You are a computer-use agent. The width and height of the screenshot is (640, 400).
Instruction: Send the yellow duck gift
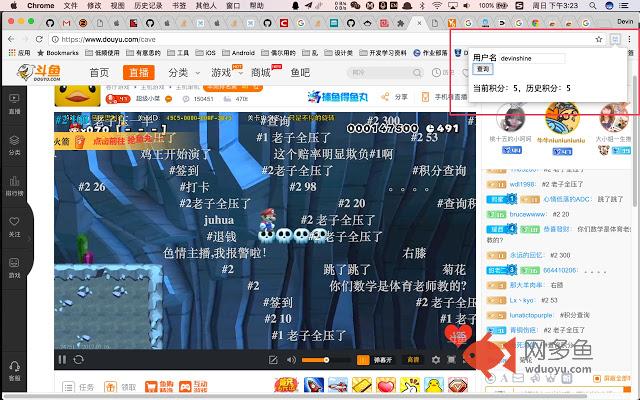pos(434,385)
